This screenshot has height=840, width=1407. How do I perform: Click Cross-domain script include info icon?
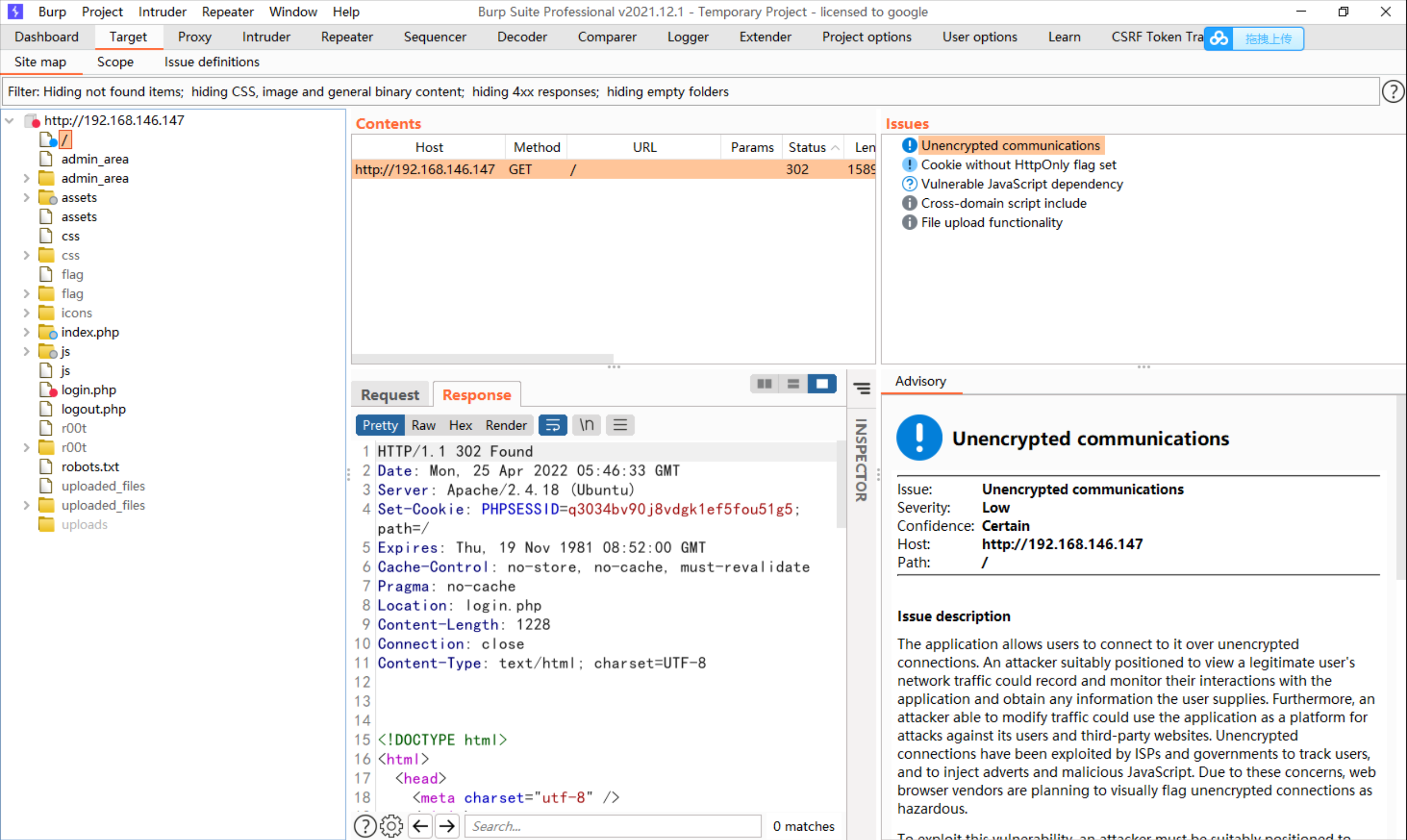coord(909,203)
